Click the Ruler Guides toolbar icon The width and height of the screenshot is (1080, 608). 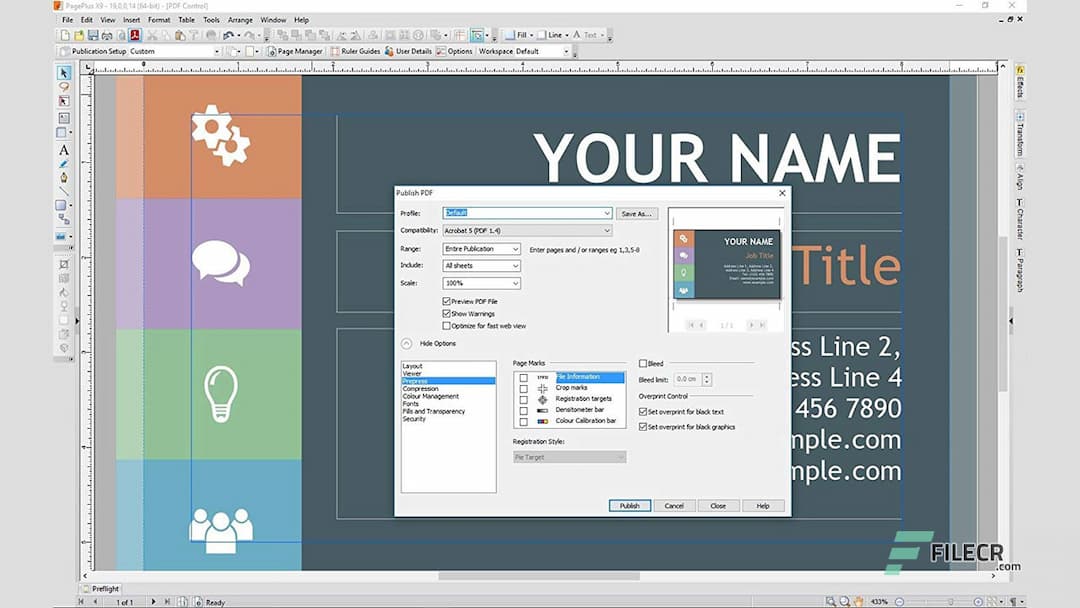tap(355, 51)
